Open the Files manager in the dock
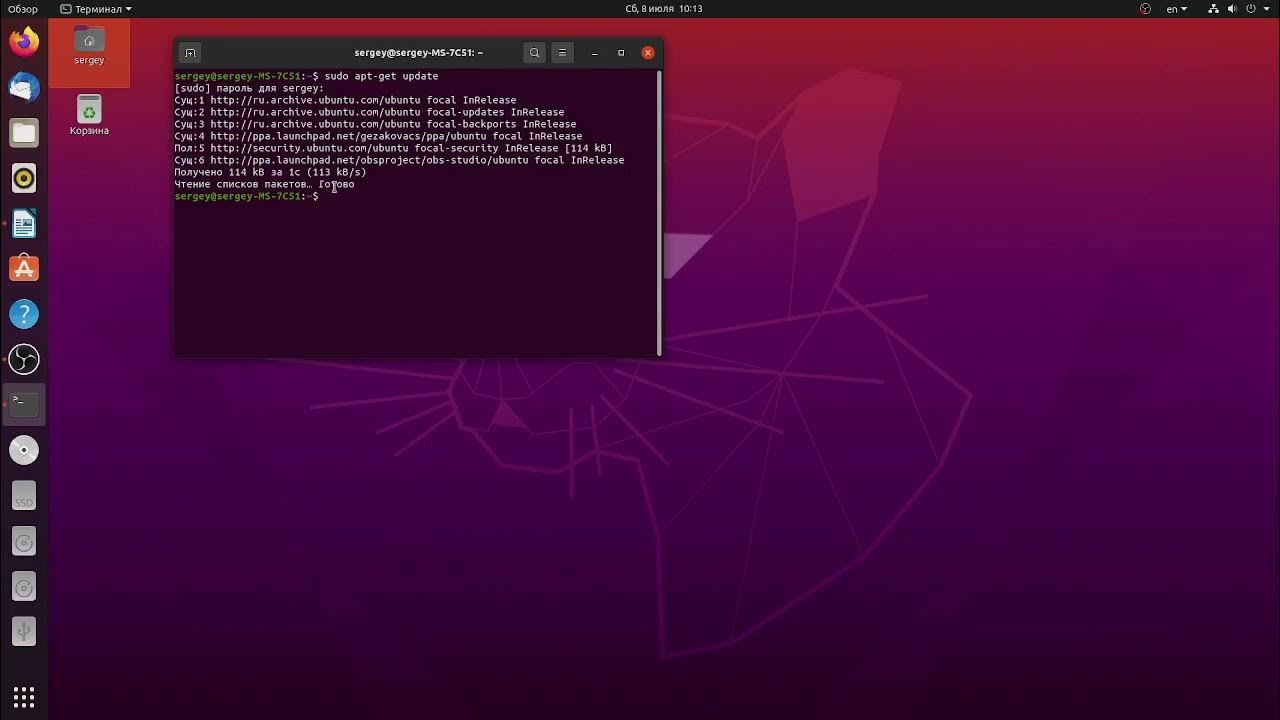1280x720 pixels. tap(24, 132)
